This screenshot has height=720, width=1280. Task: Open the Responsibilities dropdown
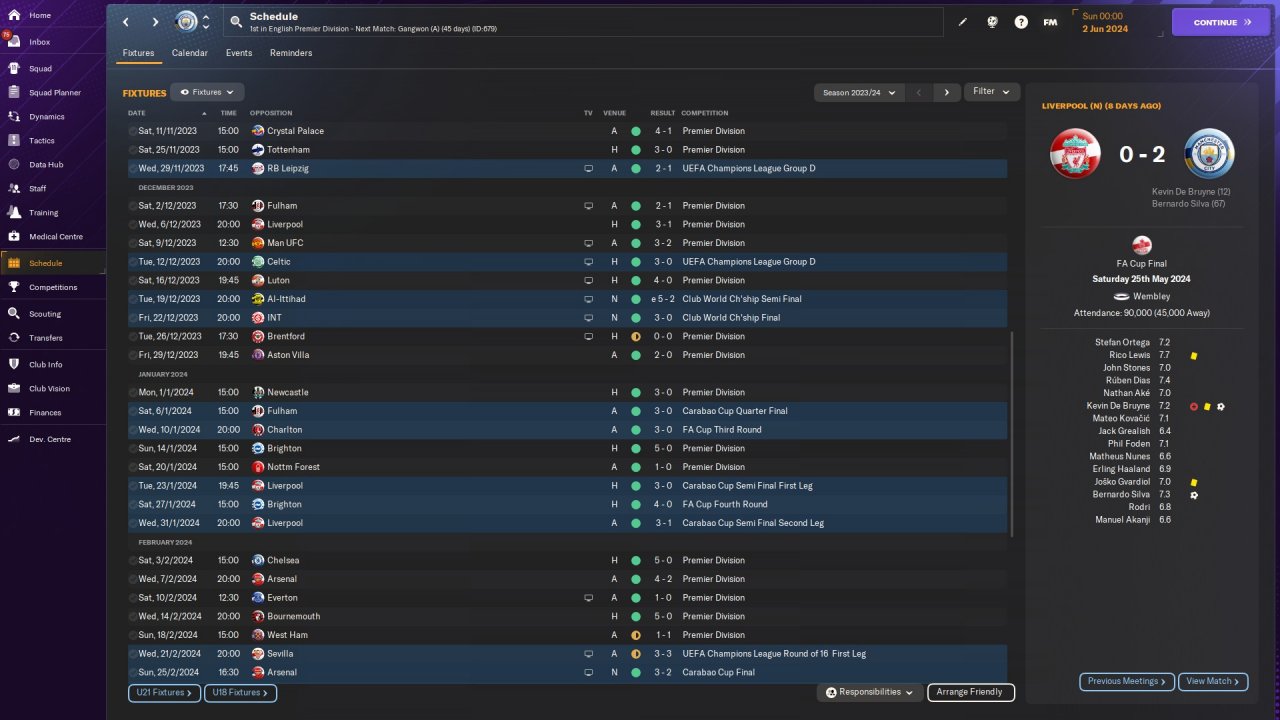870,692
